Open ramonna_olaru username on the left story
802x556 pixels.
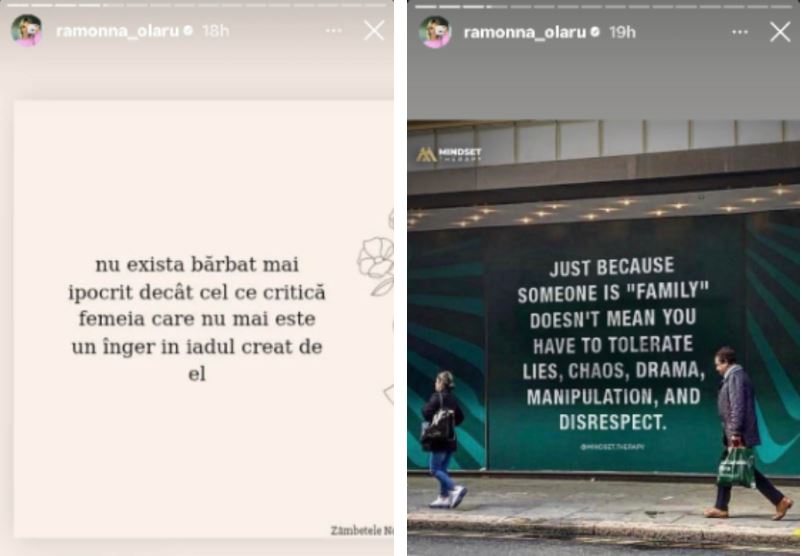118,31
